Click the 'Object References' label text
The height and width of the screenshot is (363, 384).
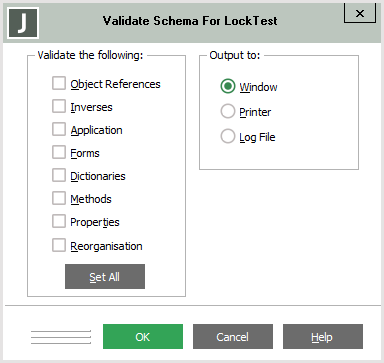pos(115,84)
